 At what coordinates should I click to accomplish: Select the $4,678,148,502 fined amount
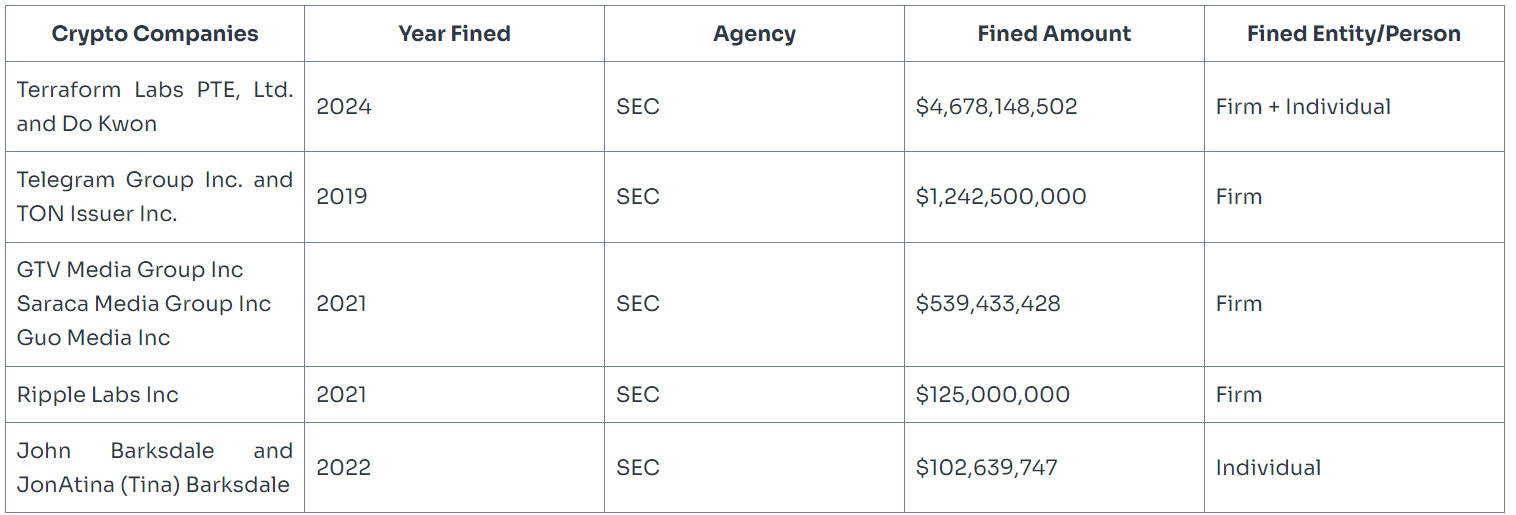pos(996,107)
